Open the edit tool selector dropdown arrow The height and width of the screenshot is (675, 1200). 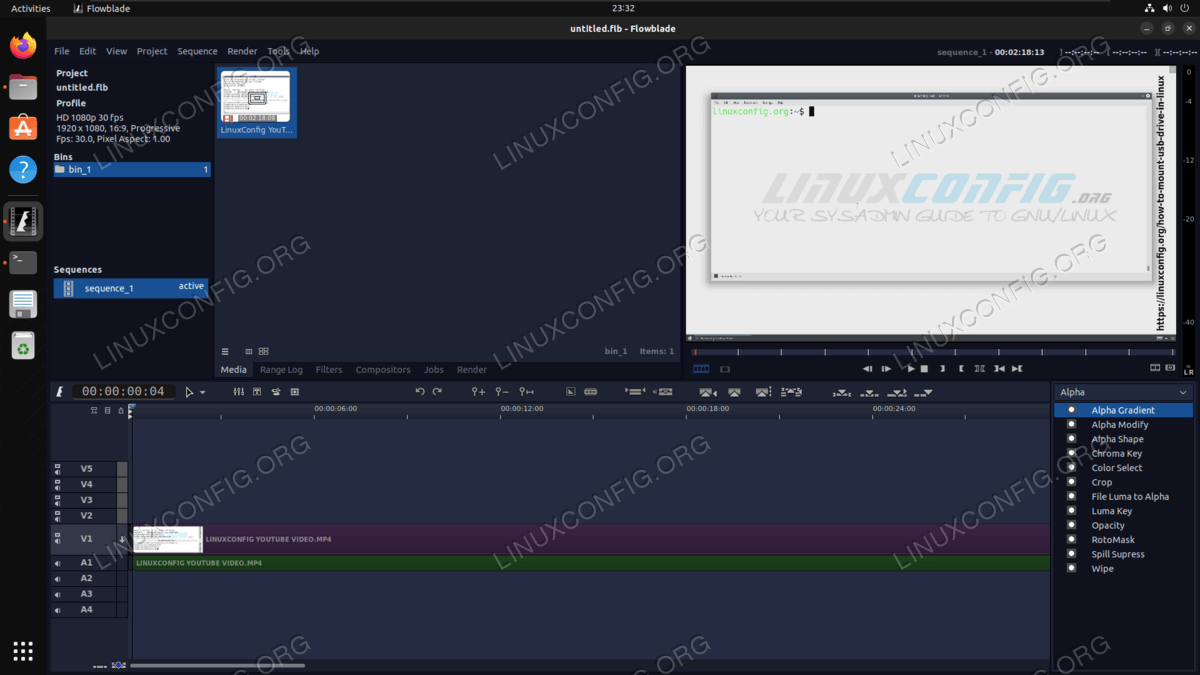[x=203, y=393]
